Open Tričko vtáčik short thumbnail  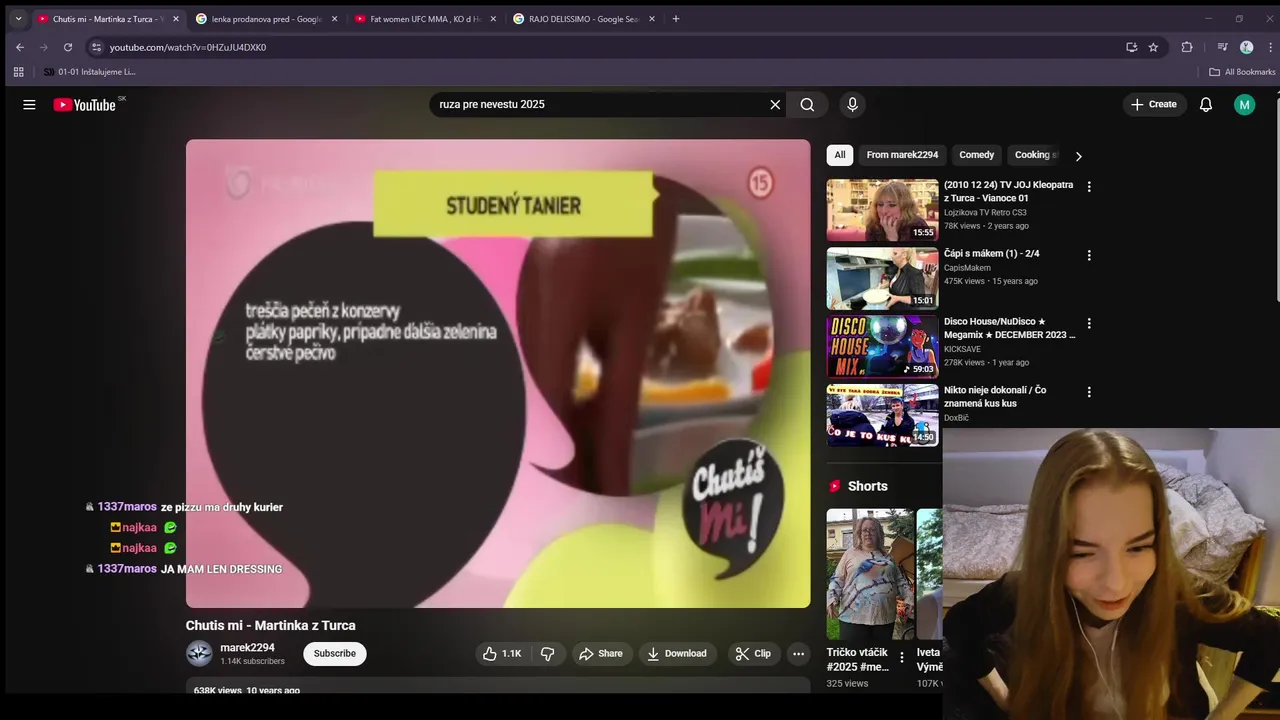(x=870, y=574)
